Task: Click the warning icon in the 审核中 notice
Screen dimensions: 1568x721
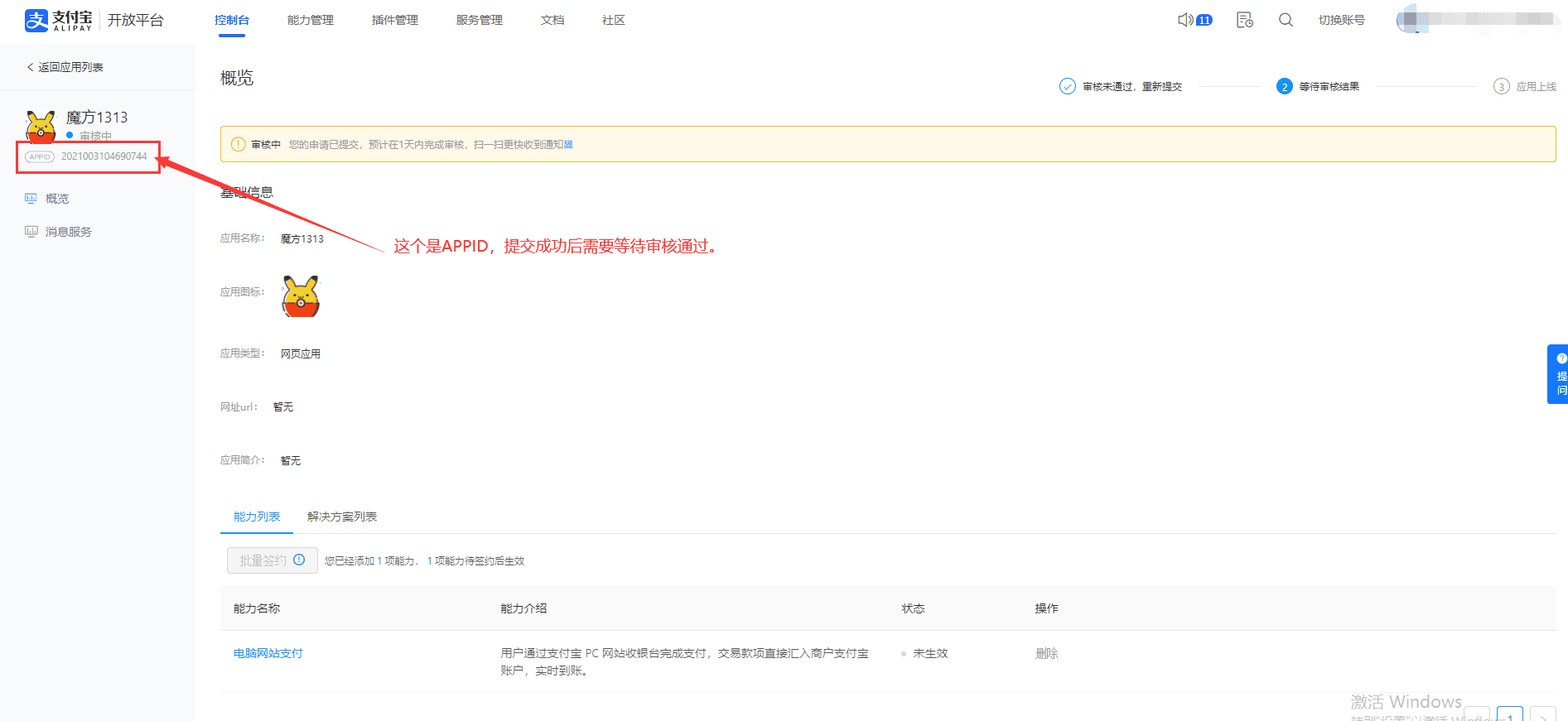Action: (238, 144)
